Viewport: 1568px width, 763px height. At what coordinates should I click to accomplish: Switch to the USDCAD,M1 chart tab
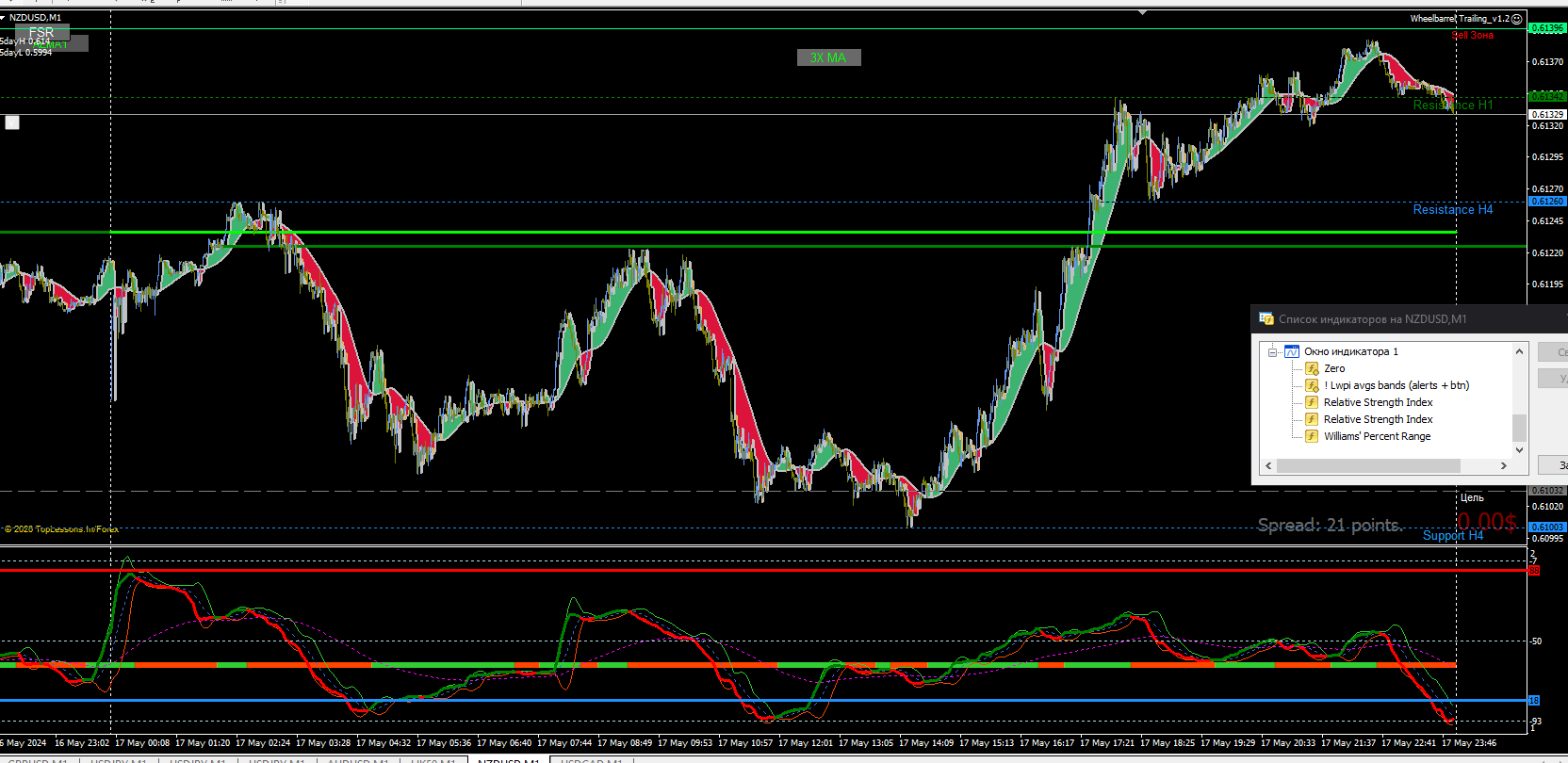[592, 759]
